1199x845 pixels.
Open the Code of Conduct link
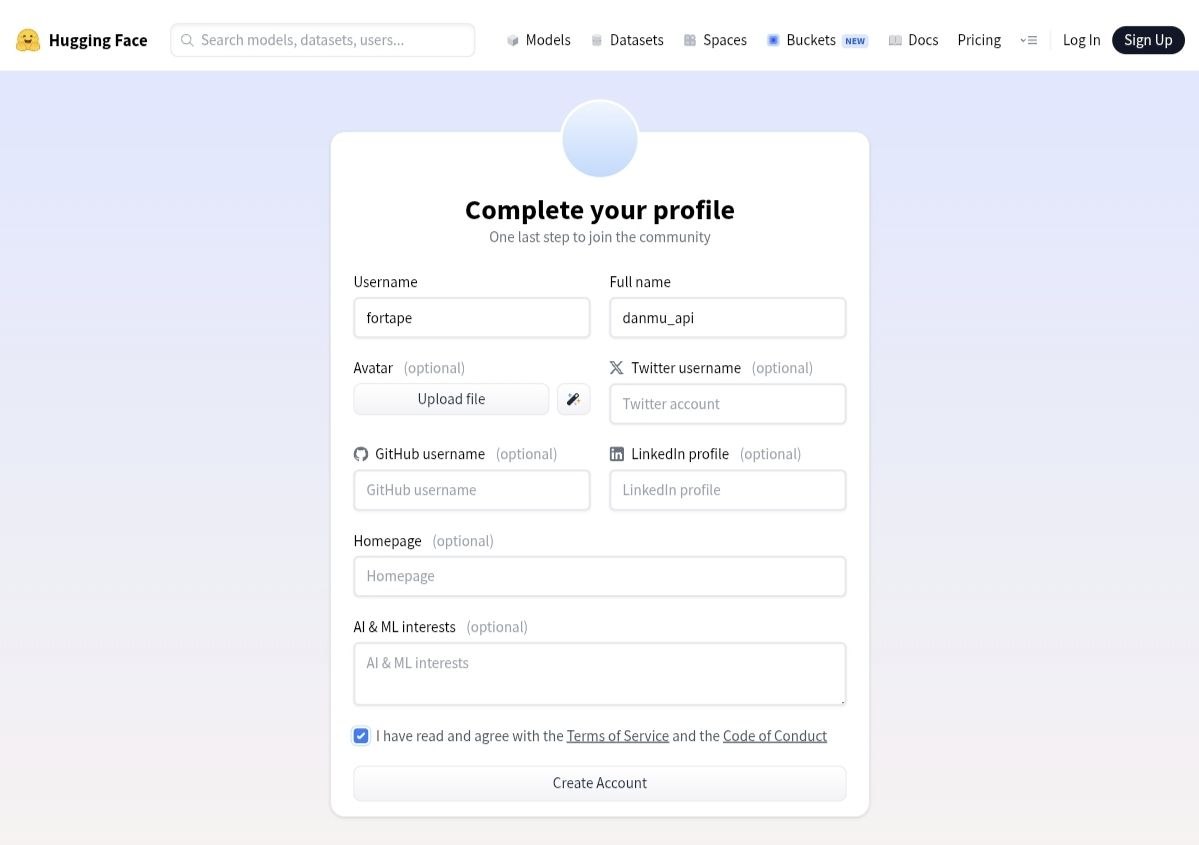775,736
